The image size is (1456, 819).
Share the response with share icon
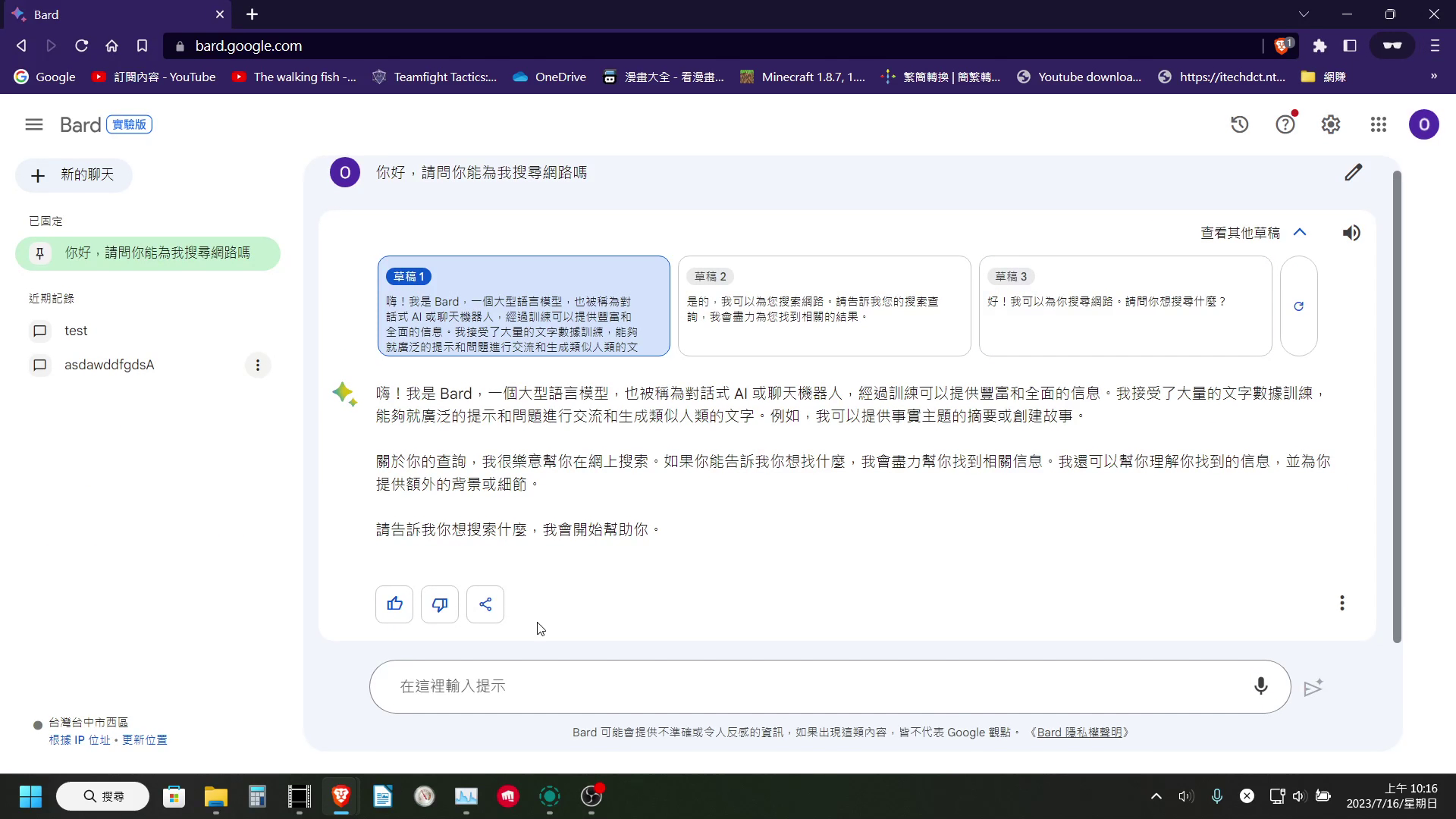(x=485, y=604)
